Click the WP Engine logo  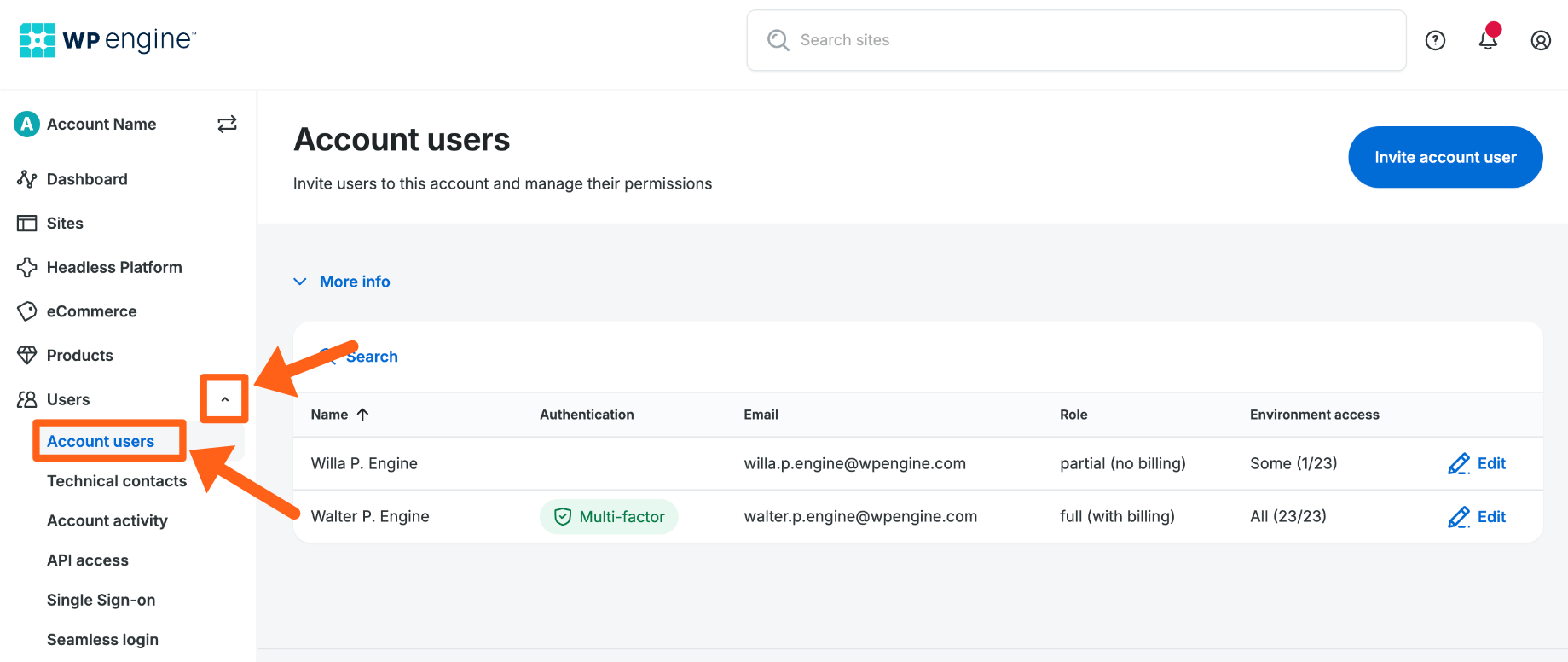pyautogui.click(x=108, y=40)
